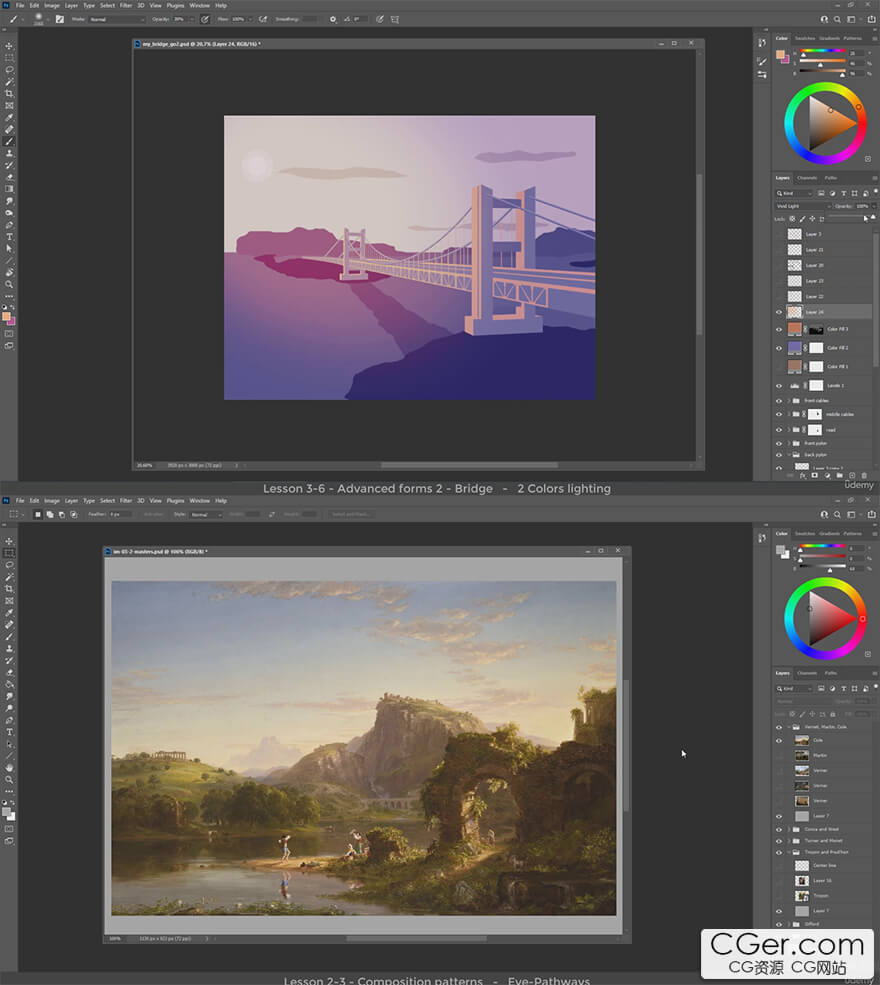The height and width of the screenshot is (985, 880).
Task: Open the search icon in the bridge window's options bar
Action: pyautogui.click(x=837, y=19)
